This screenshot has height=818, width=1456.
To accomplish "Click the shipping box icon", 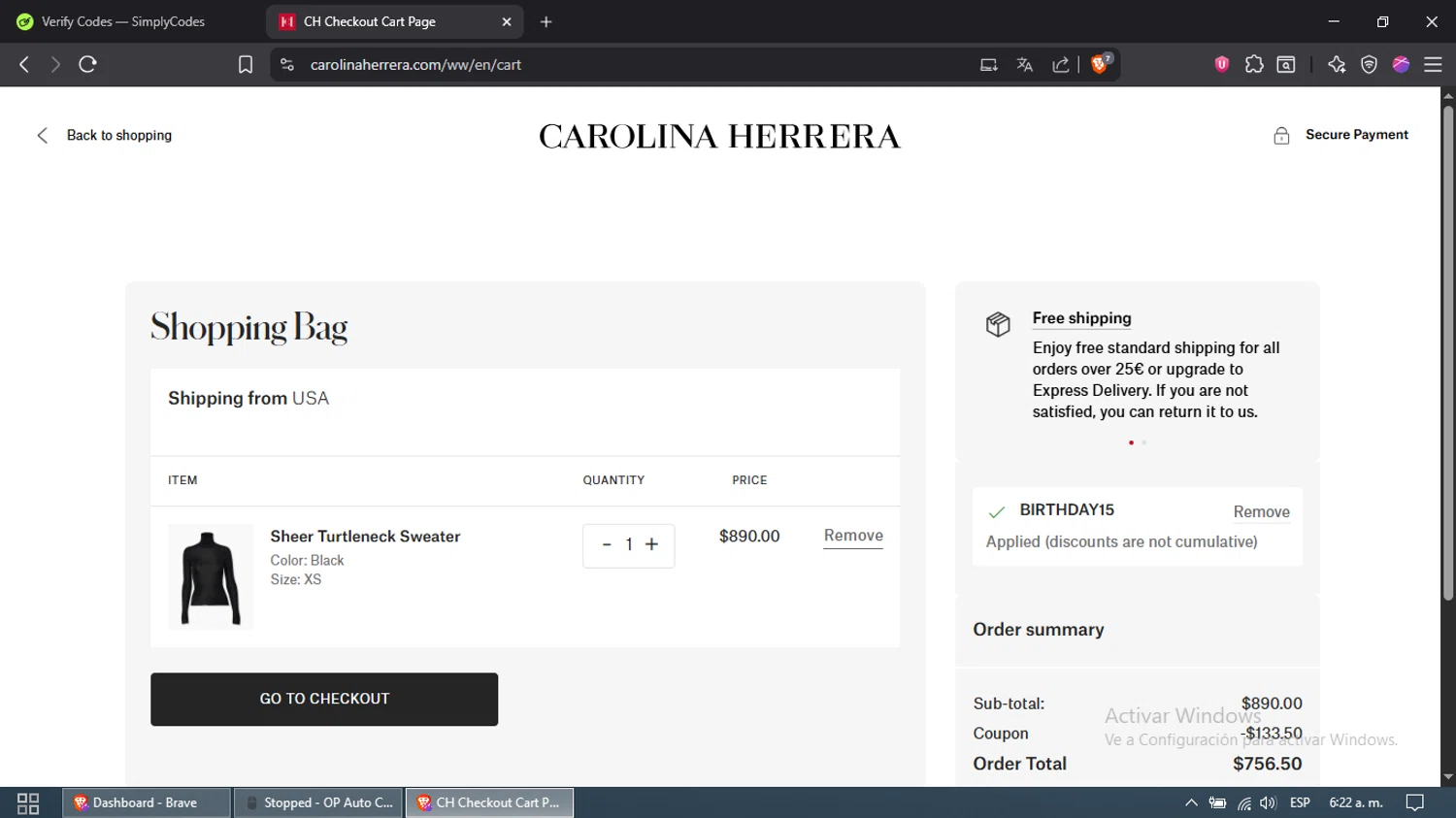I will tap(998, 324).
